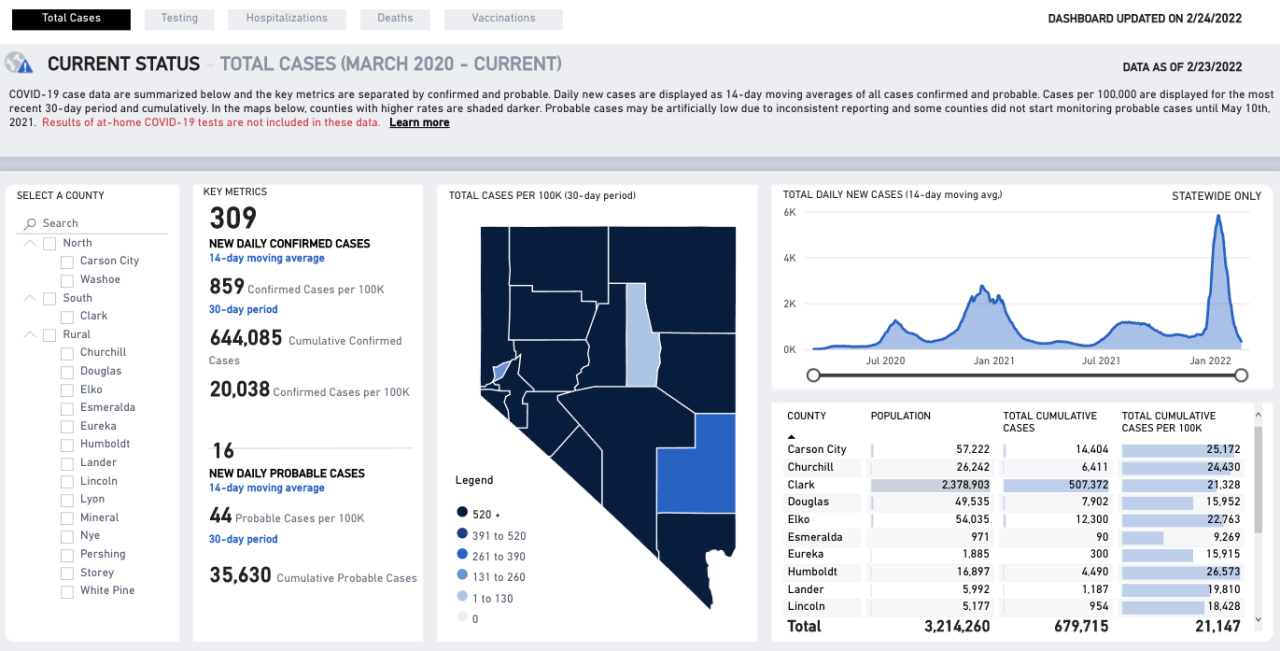Enable the White Pine checkbox

coord(68,591)
